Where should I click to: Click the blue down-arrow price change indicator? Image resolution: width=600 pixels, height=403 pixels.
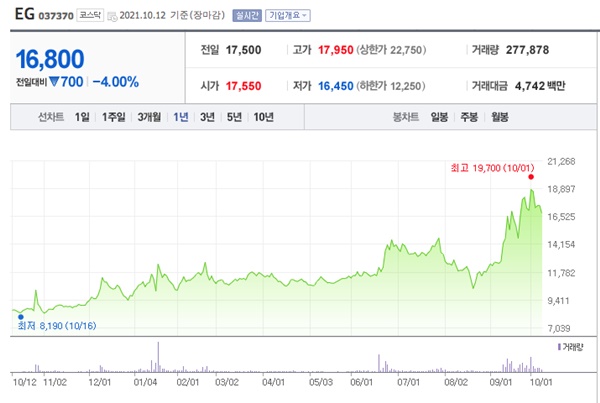click(54, 82)
